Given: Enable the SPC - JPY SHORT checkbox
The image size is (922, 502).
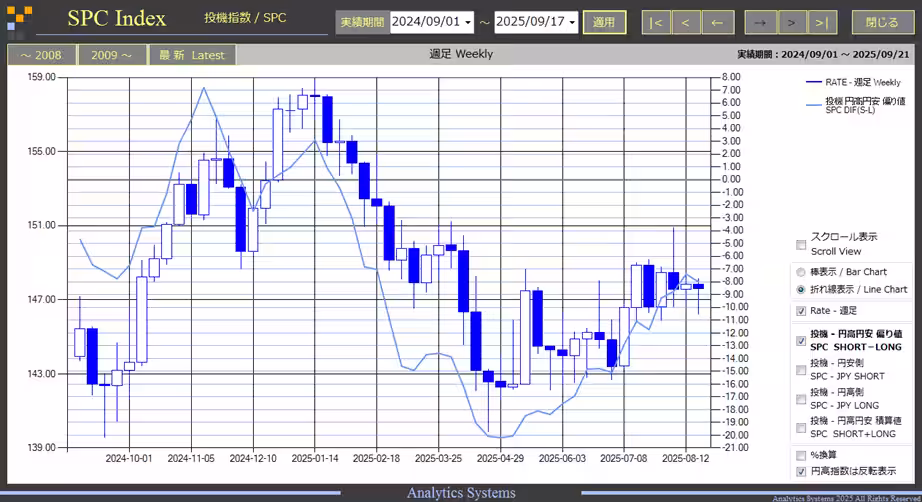Looking at the screenshot, I should (x=801, y=370).
